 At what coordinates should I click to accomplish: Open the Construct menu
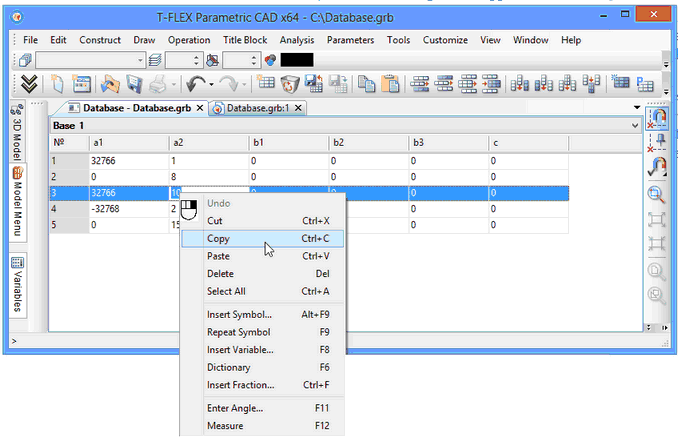click(100, 40)
